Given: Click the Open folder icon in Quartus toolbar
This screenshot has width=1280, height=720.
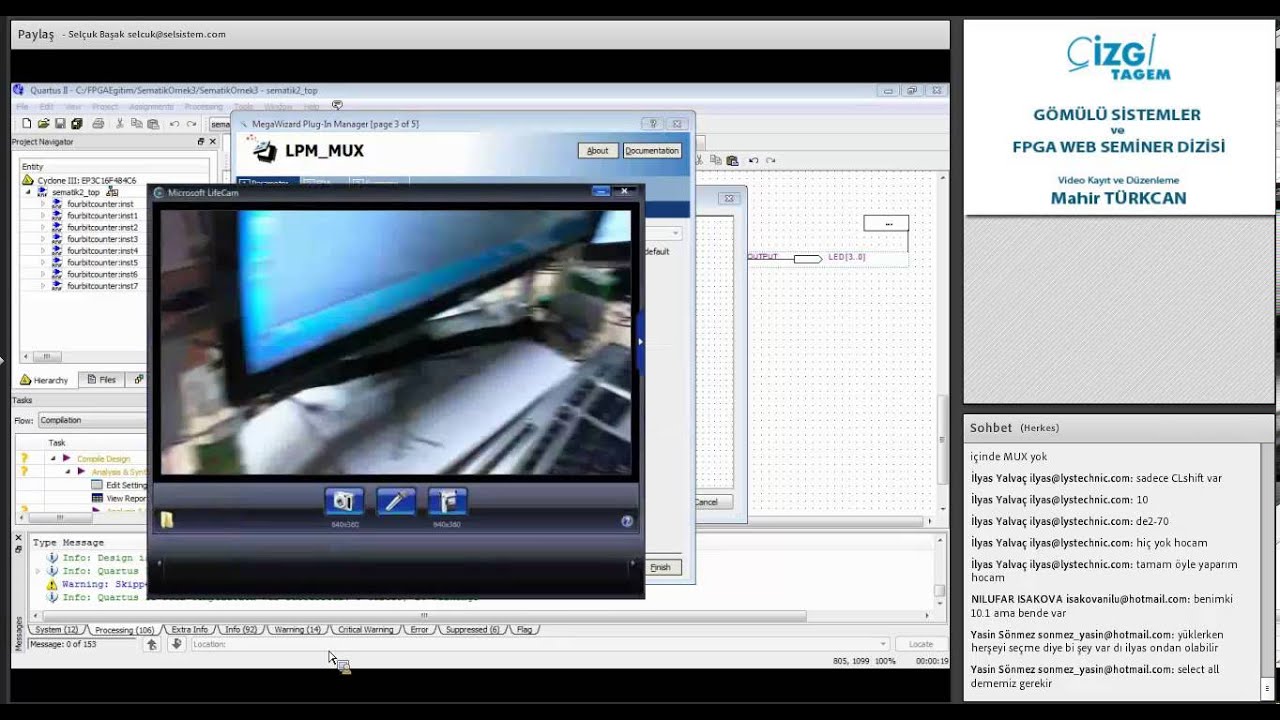Looking at the screenshot, I should (x=43, y=124).
